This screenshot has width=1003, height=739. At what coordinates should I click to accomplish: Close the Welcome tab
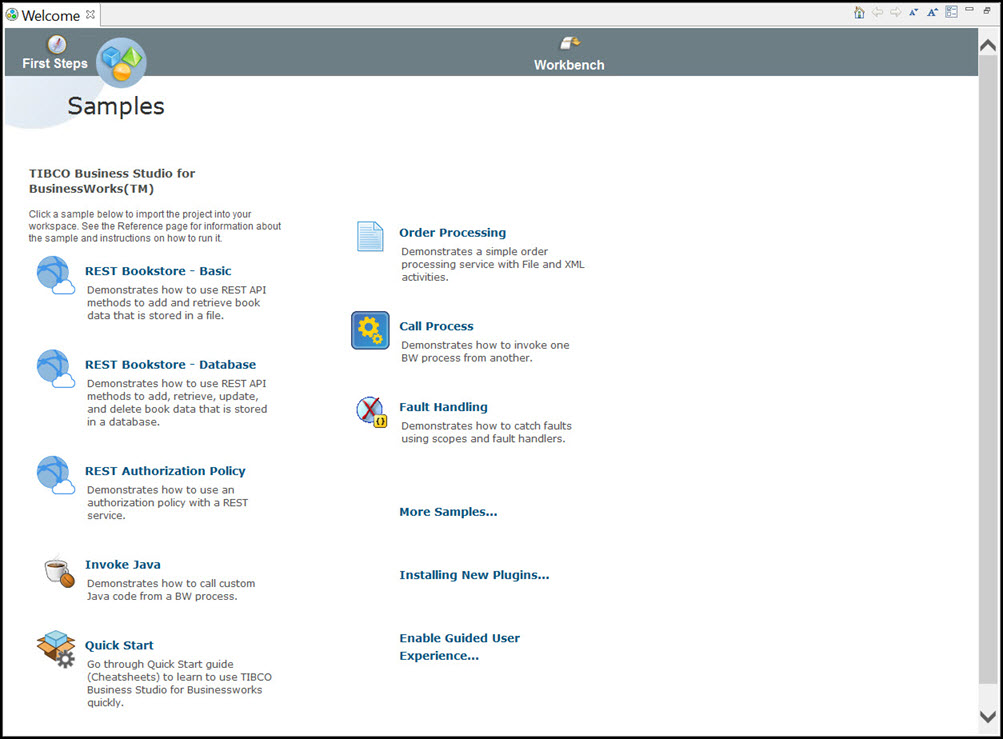90,14
